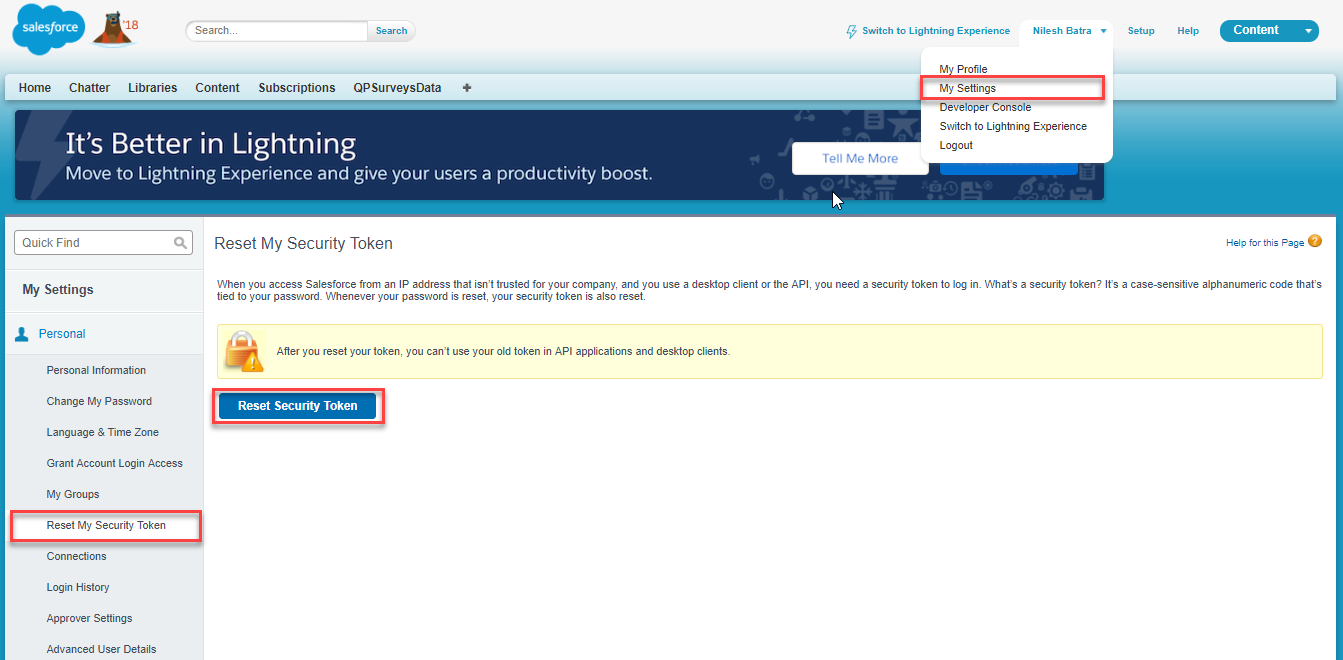Select My Profile from user menu
The height and width of the screenshot is (660, 1343).
[x=963, y=69]
